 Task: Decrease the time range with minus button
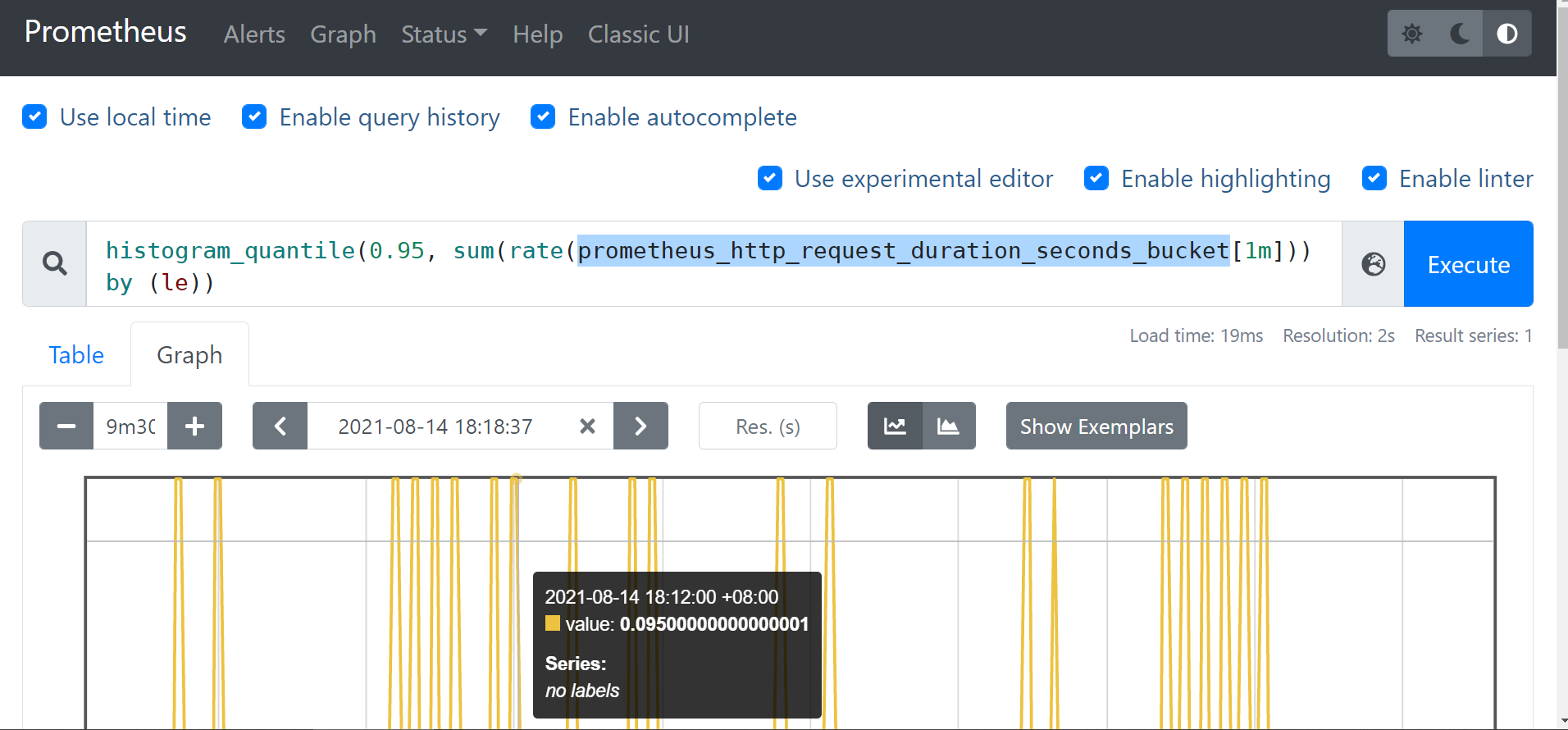(66, 426)
